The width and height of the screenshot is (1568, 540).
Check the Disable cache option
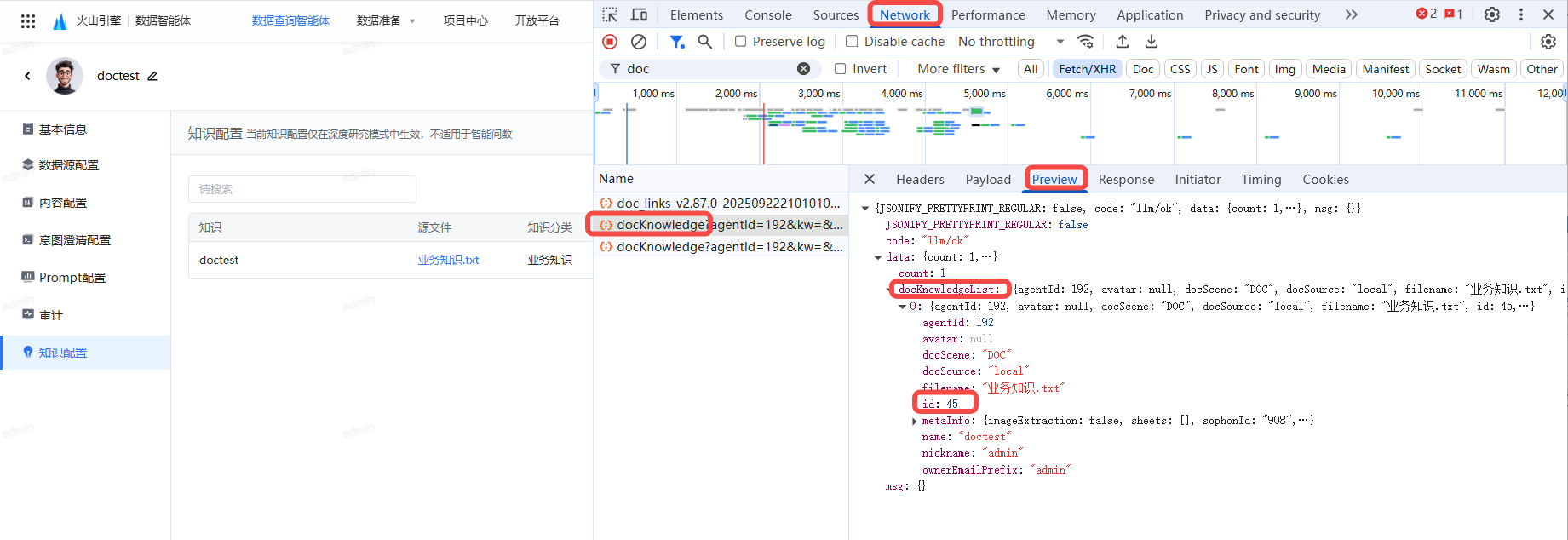coord(852,42)
